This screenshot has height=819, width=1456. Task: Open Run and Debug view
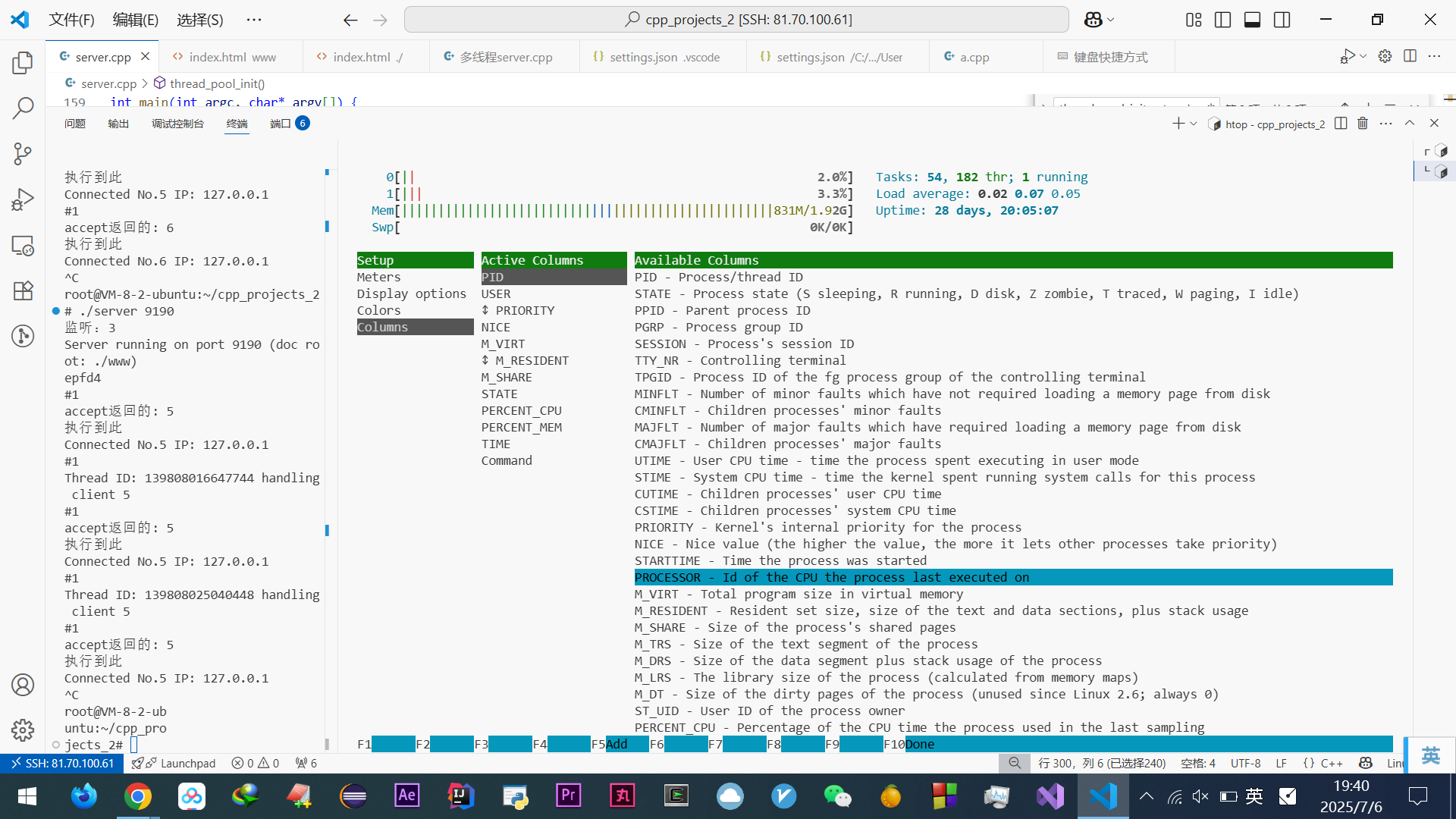click(23, 199)
